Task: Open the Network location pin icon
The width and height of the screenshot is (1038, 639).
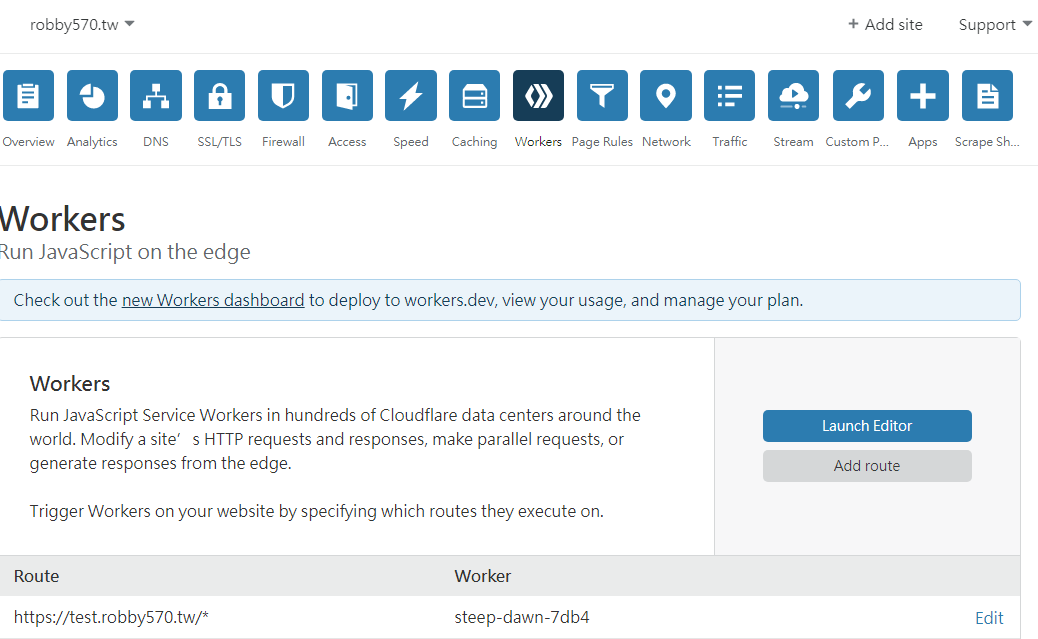Action: 666,95
